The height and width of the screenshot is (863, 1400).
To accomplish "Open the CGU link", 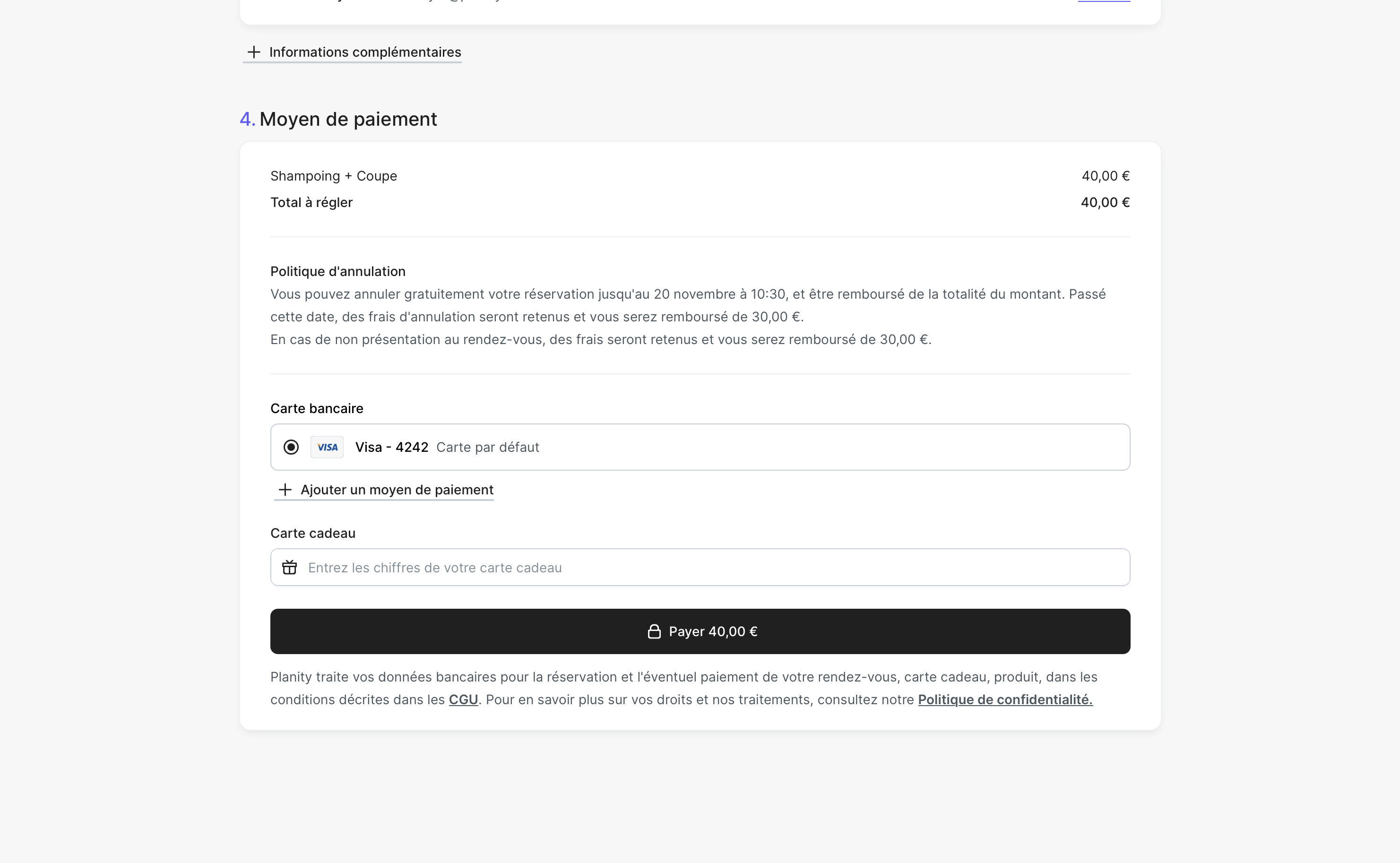I will (463, 700).
